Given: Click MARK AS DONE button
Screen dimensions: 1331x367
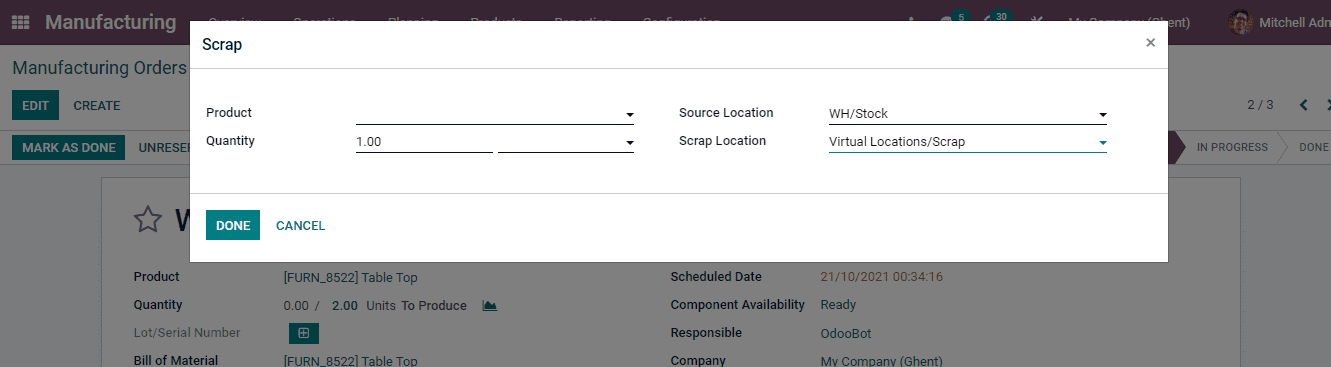Looking at the screenshot, I should tap(69, 147).
